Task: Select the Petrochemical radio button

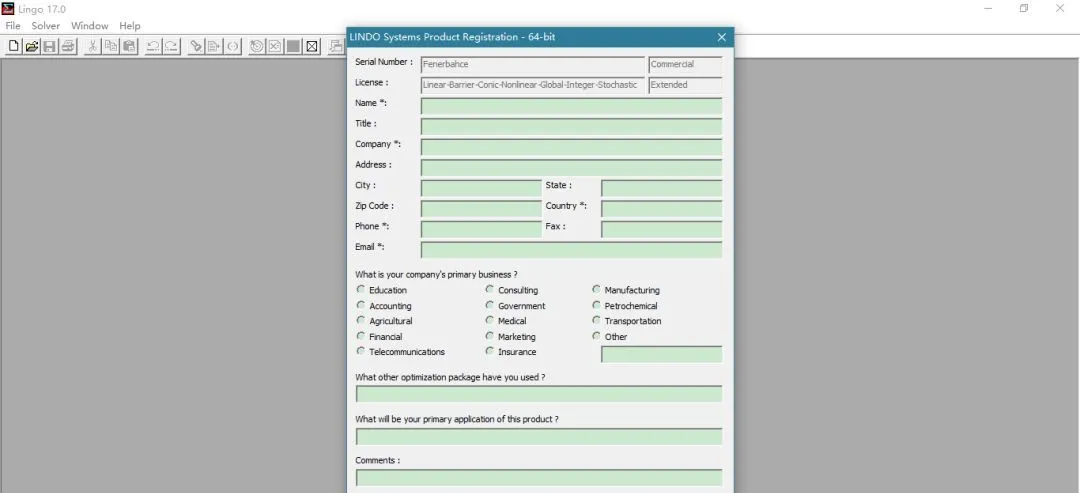Action: tap(596, 305)
